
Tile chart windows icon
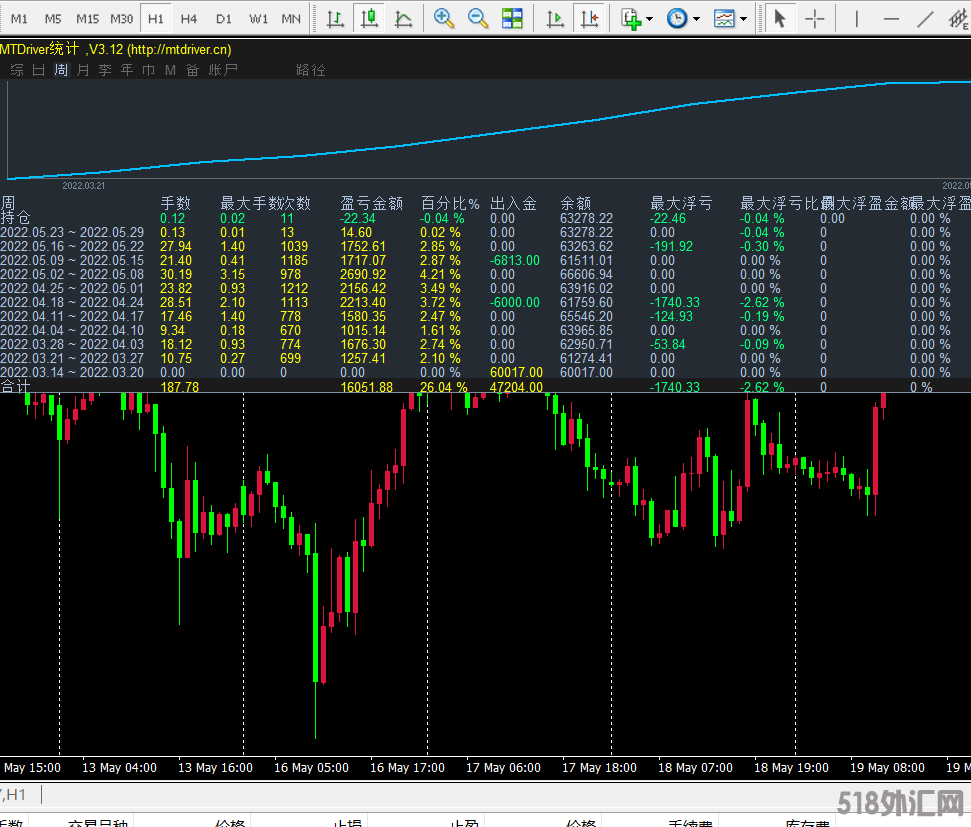click(512, 18)
